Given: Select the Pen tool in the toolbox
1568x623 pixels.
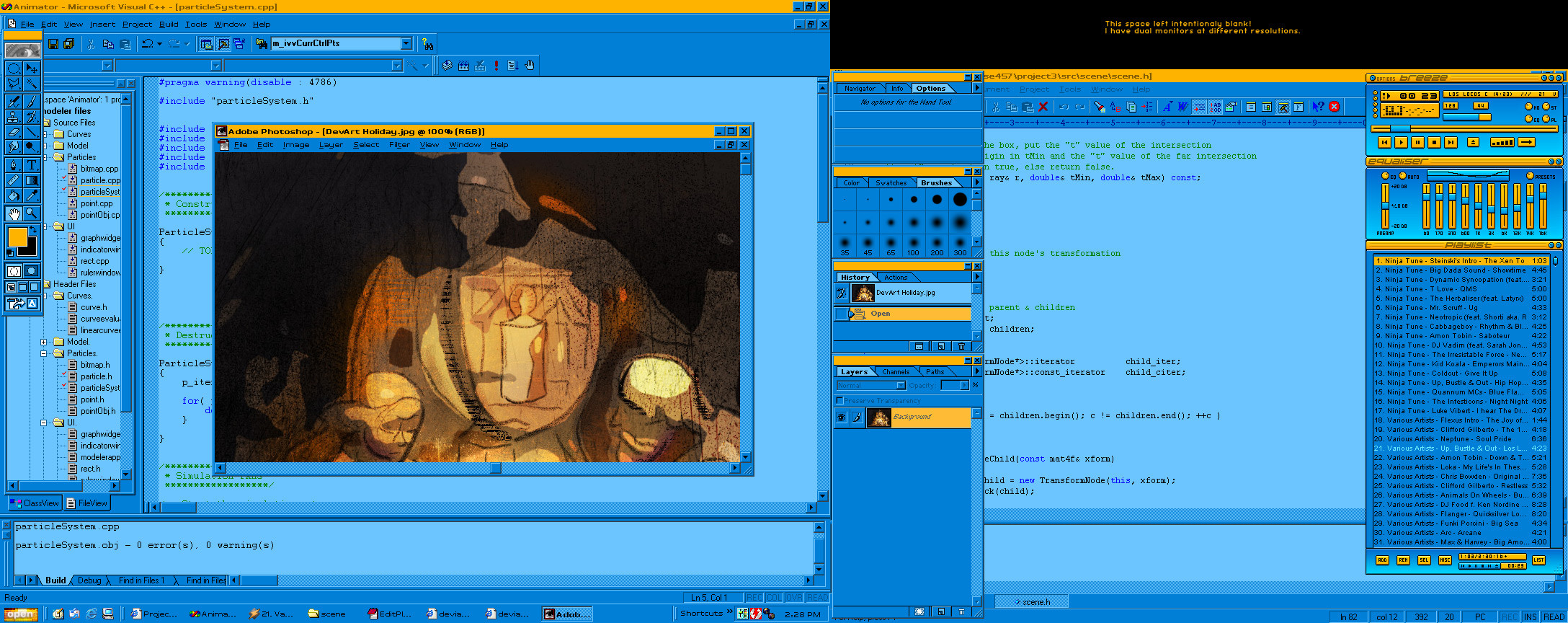Looking at the screenshot, I should 14,164.
